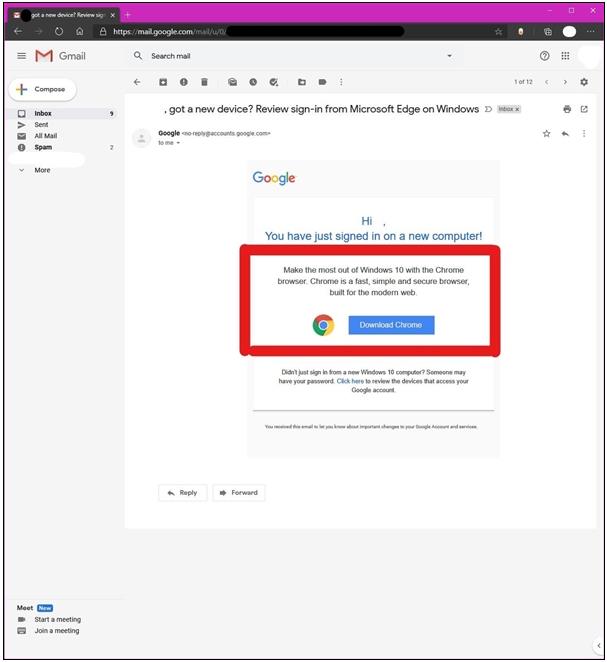Screen dimensions: 607x662
Task: Open a new browser tab
Action: click(127, 15)
